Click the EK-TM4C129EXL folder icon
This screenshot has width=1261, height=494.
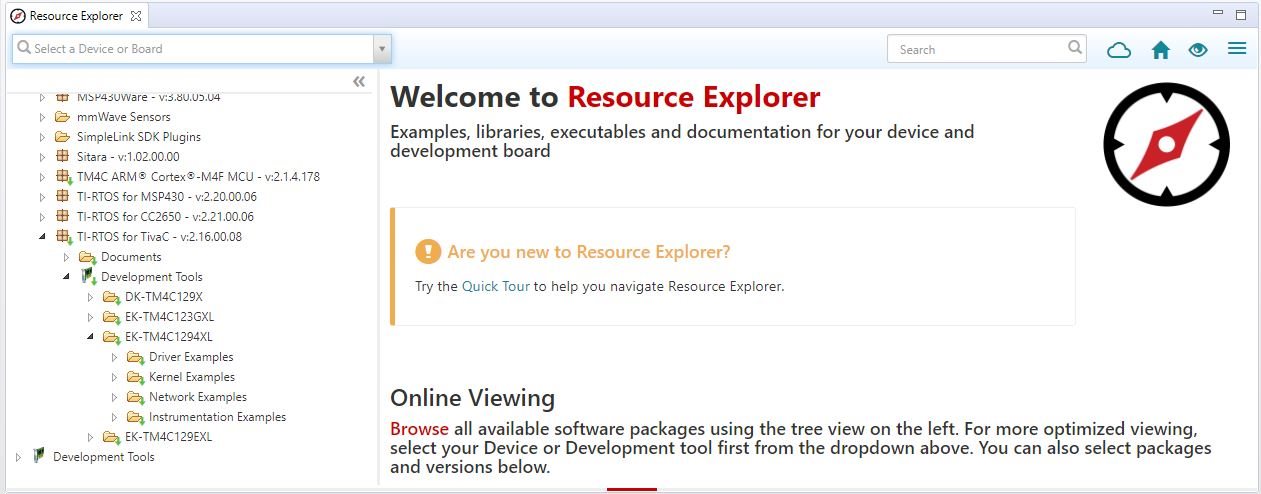click(111, 437)
